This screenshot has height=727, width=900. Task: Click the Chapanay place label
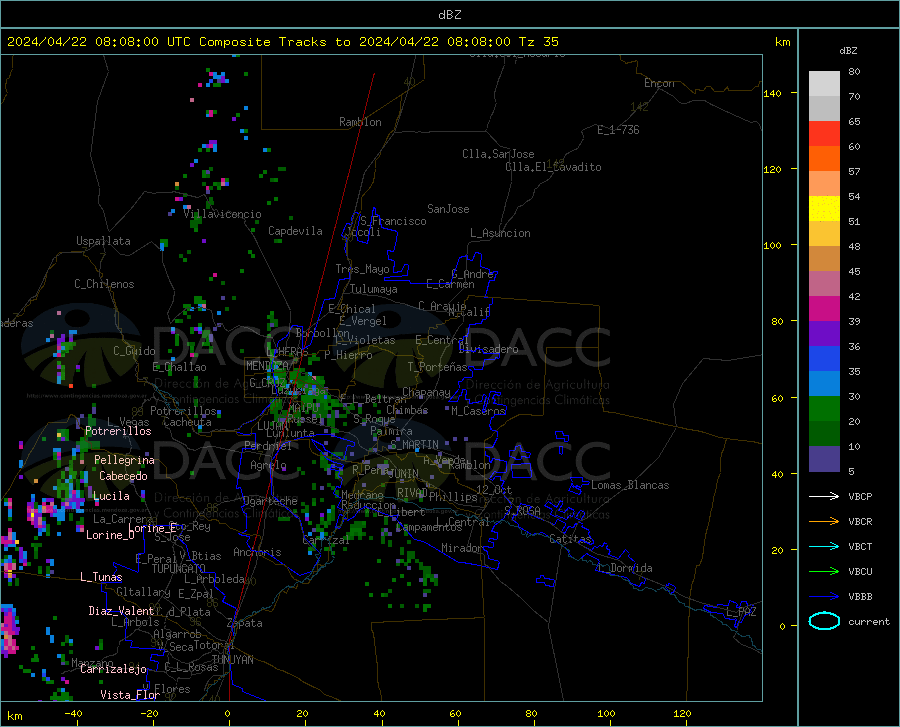click(x=426, y=392)
